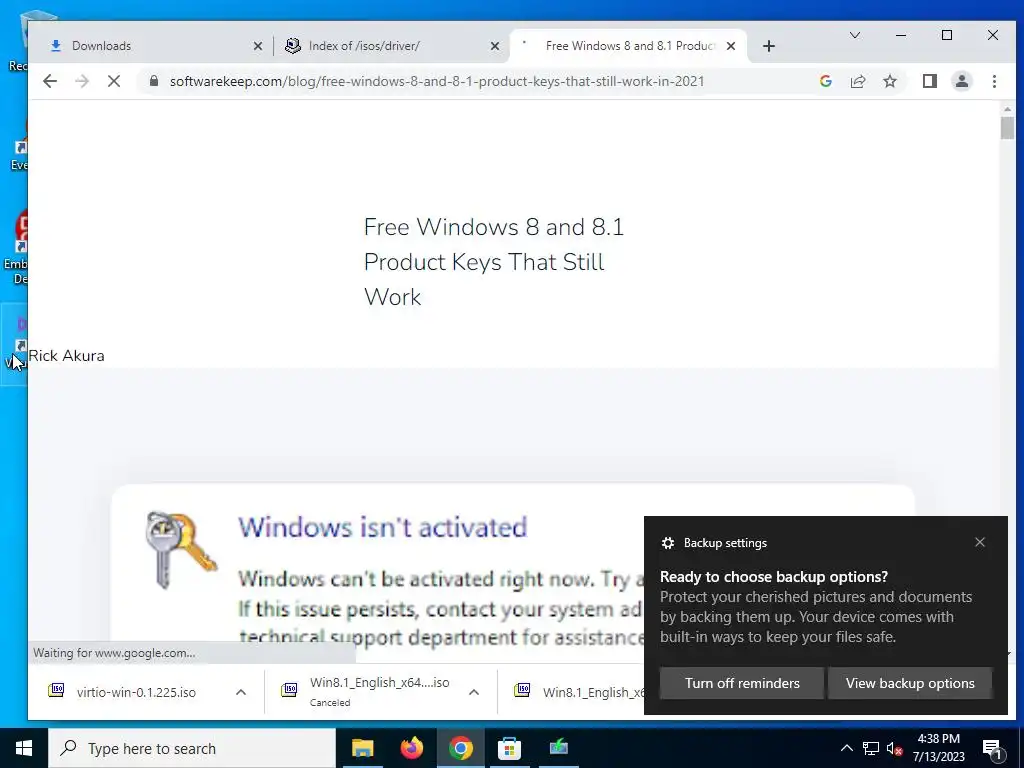Image resolution: width=1024 pixels, height=768 pixels.
Task: Open the last pinned taskbar app
Action: 558,748
